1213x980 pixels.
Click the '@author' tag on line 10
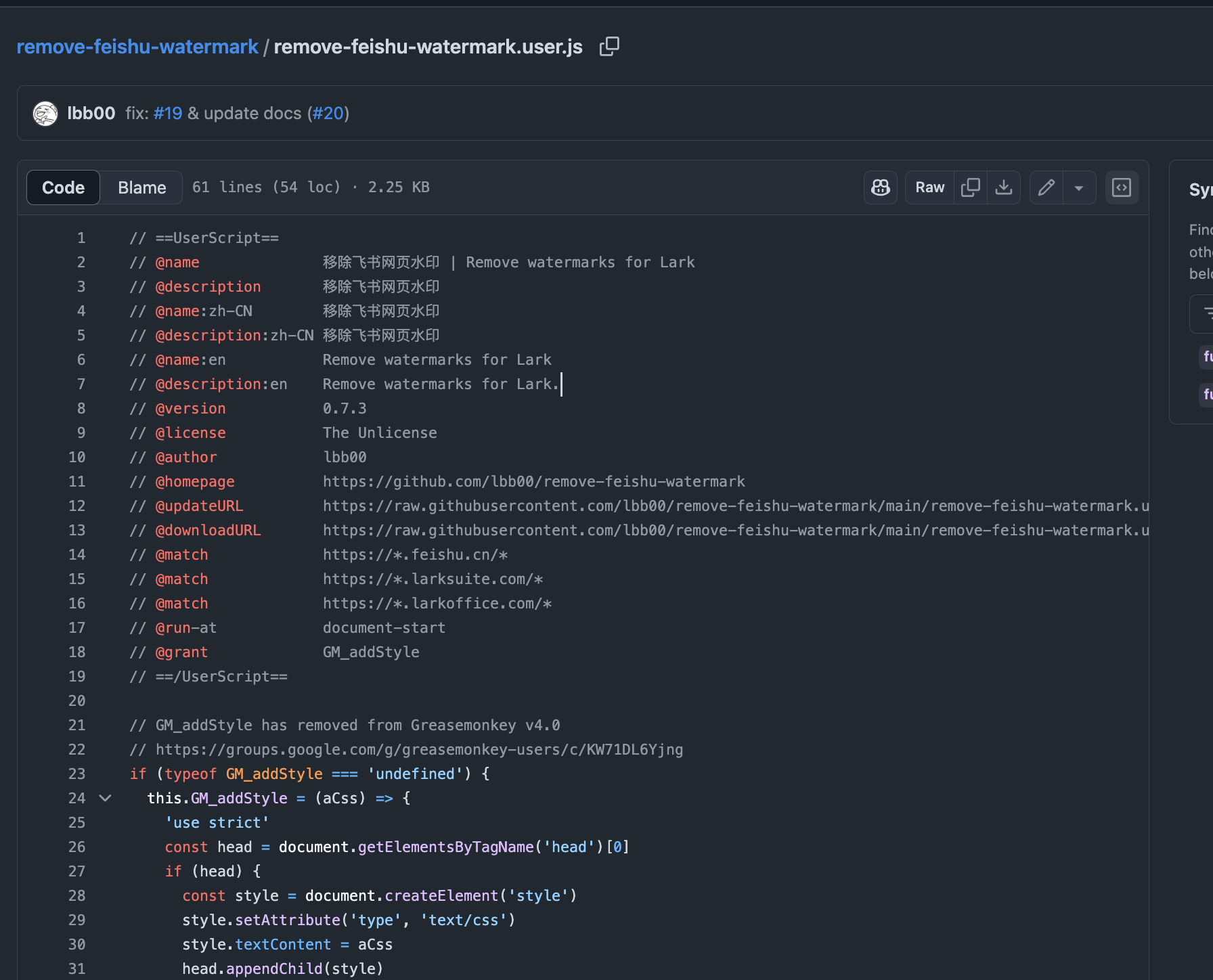[x=186, y=458]
